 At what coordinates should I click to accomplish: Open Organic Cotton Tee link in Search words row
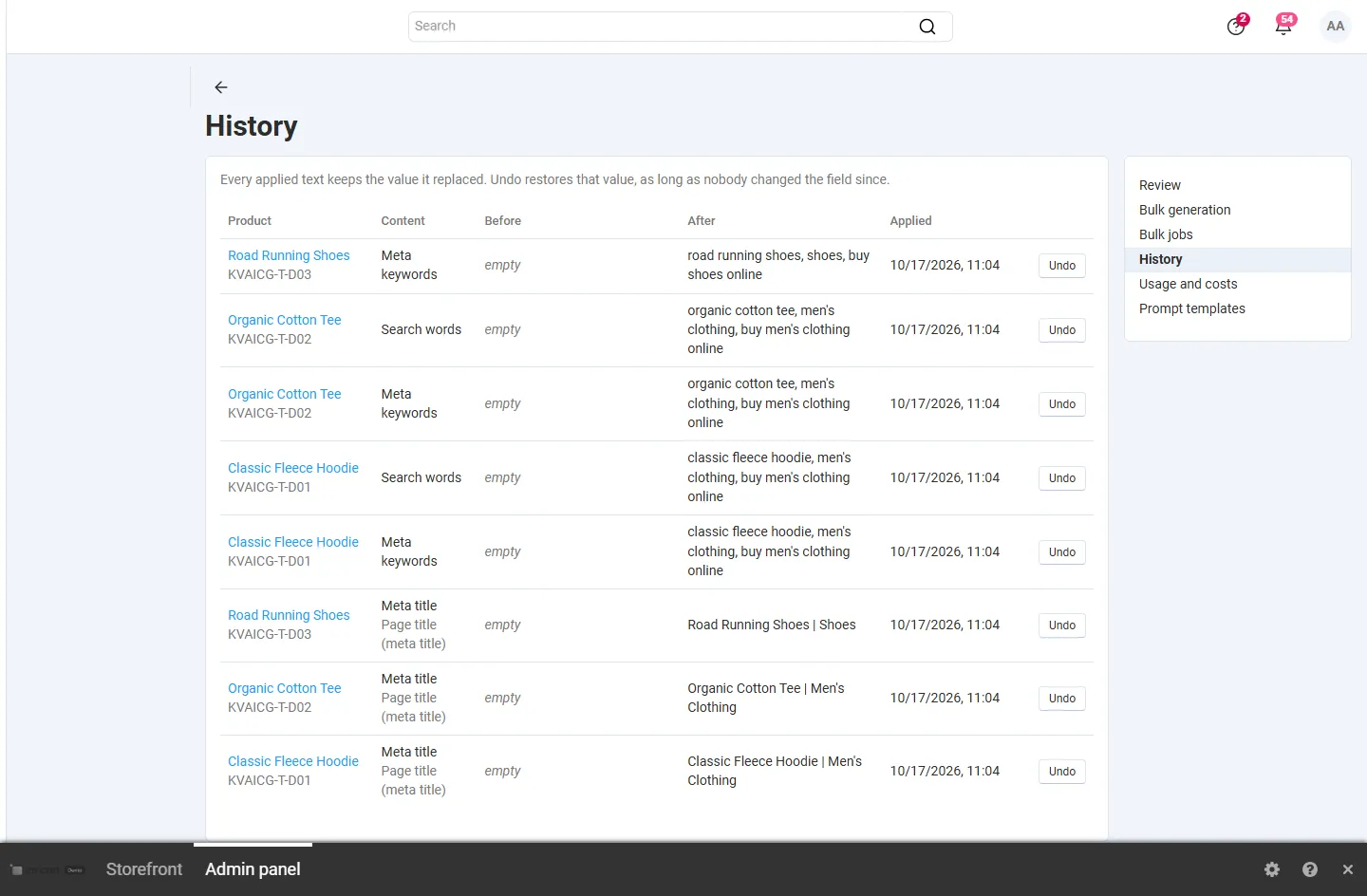point(284,320)
